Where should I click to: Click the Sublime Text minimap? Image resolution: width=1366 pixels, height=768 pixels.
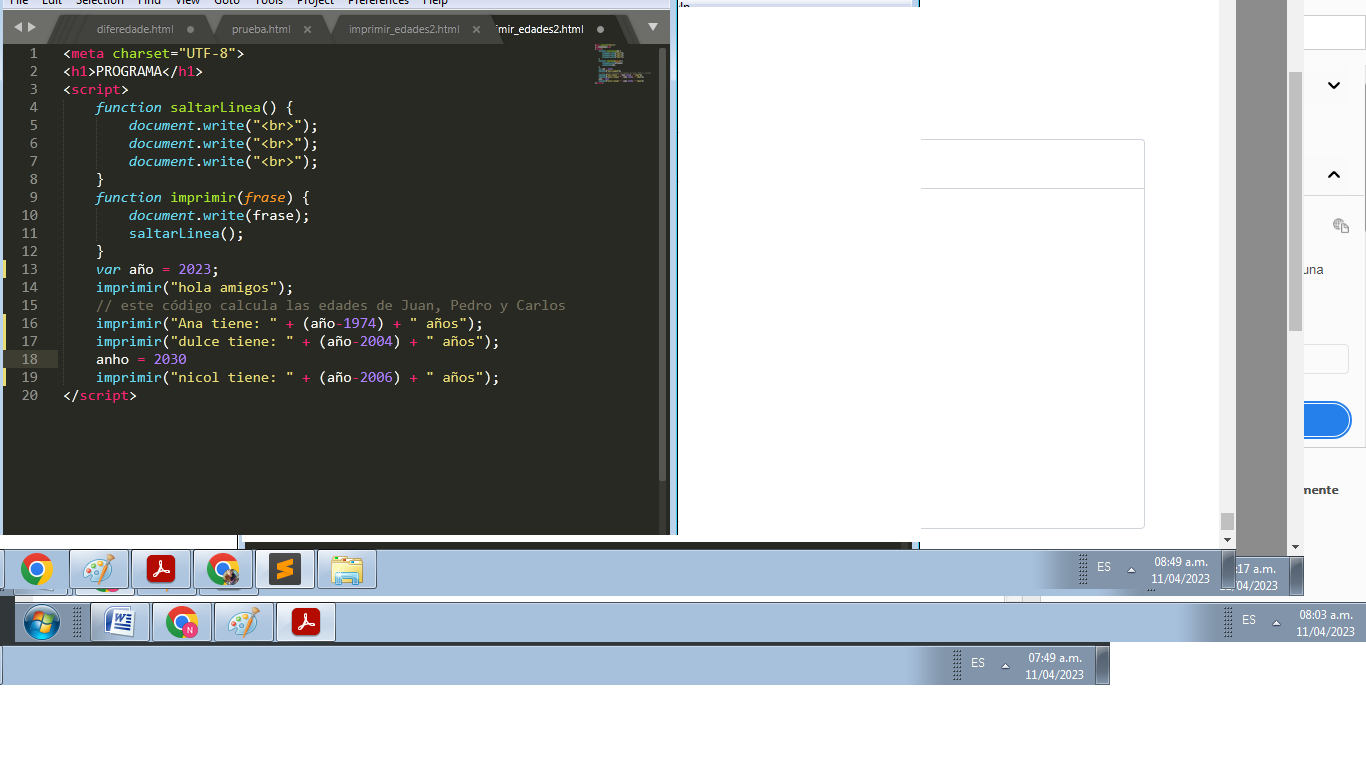[x=622, y=63]
